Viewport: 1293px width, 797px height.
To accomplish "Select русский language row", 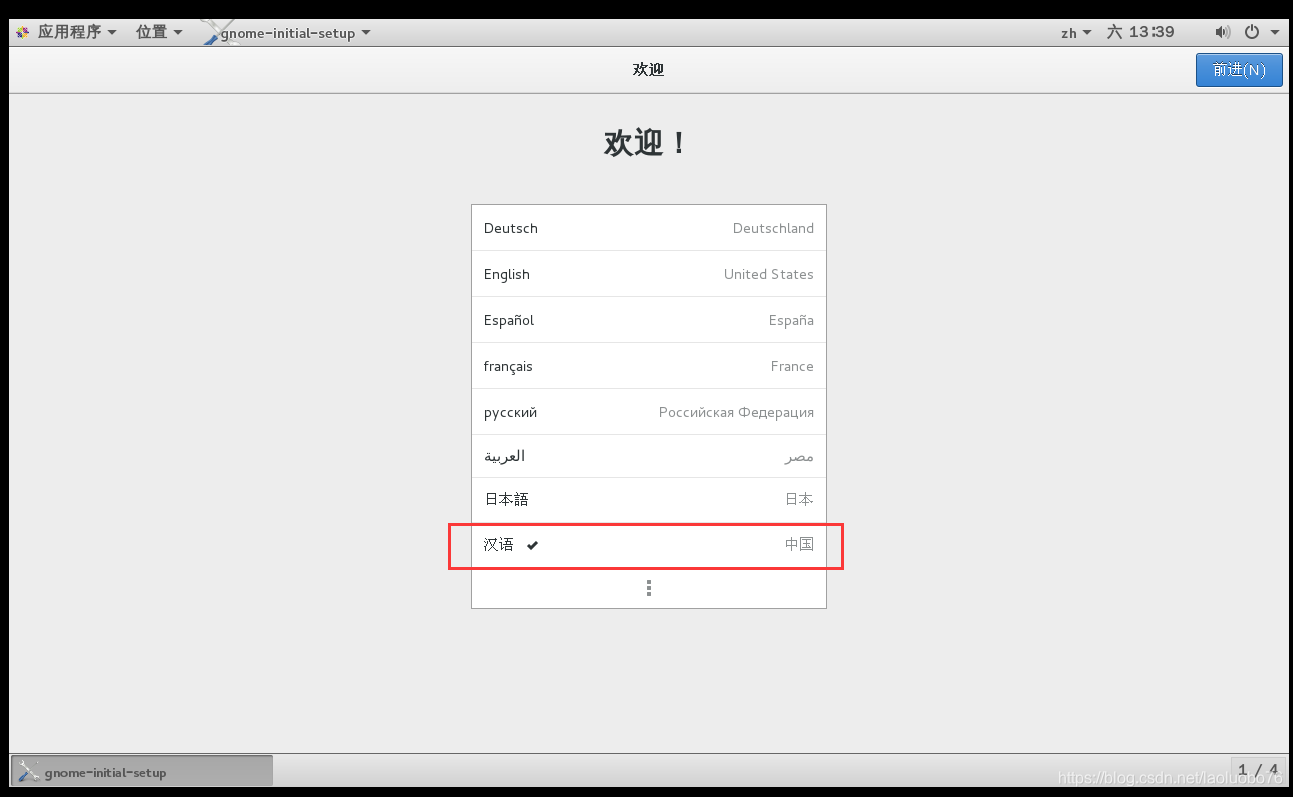I will (x=649, y=412).
